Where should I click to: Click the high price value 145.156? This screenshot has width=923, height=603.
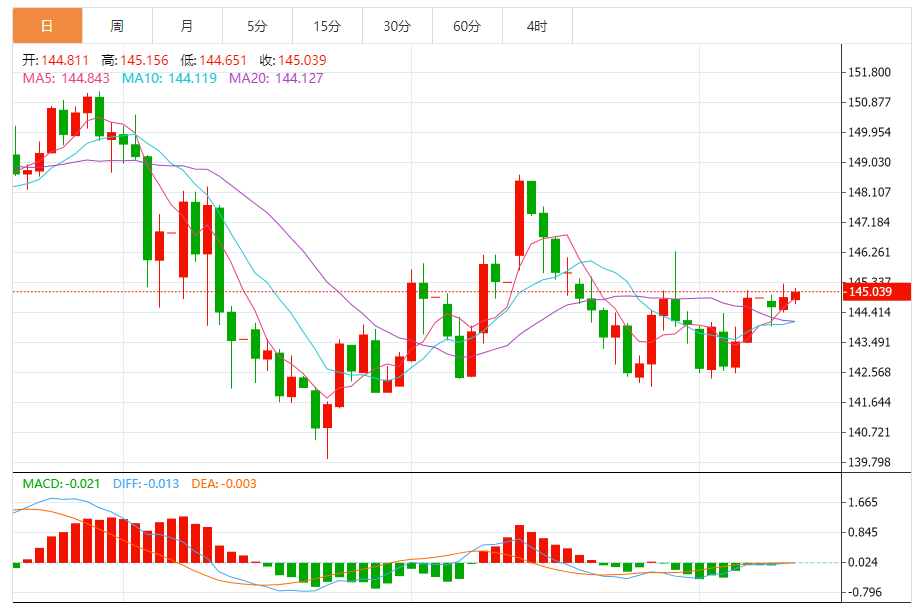(144, 60)
